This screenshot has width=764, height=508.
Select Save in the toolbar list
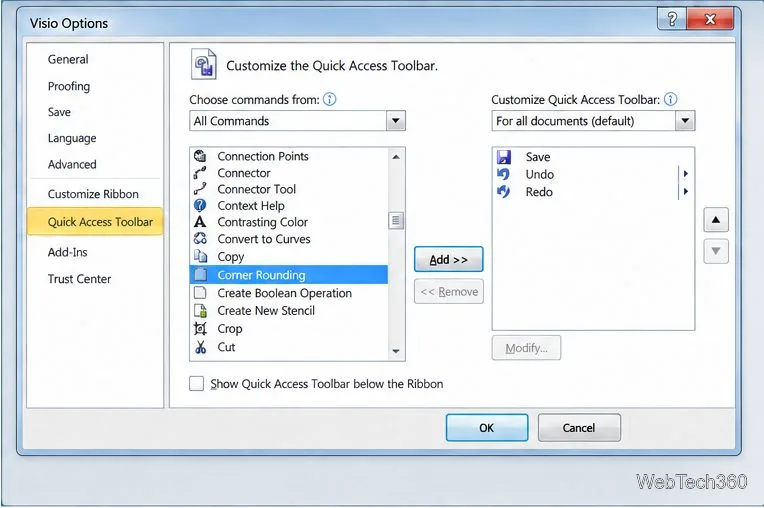[x=593, y=157]
